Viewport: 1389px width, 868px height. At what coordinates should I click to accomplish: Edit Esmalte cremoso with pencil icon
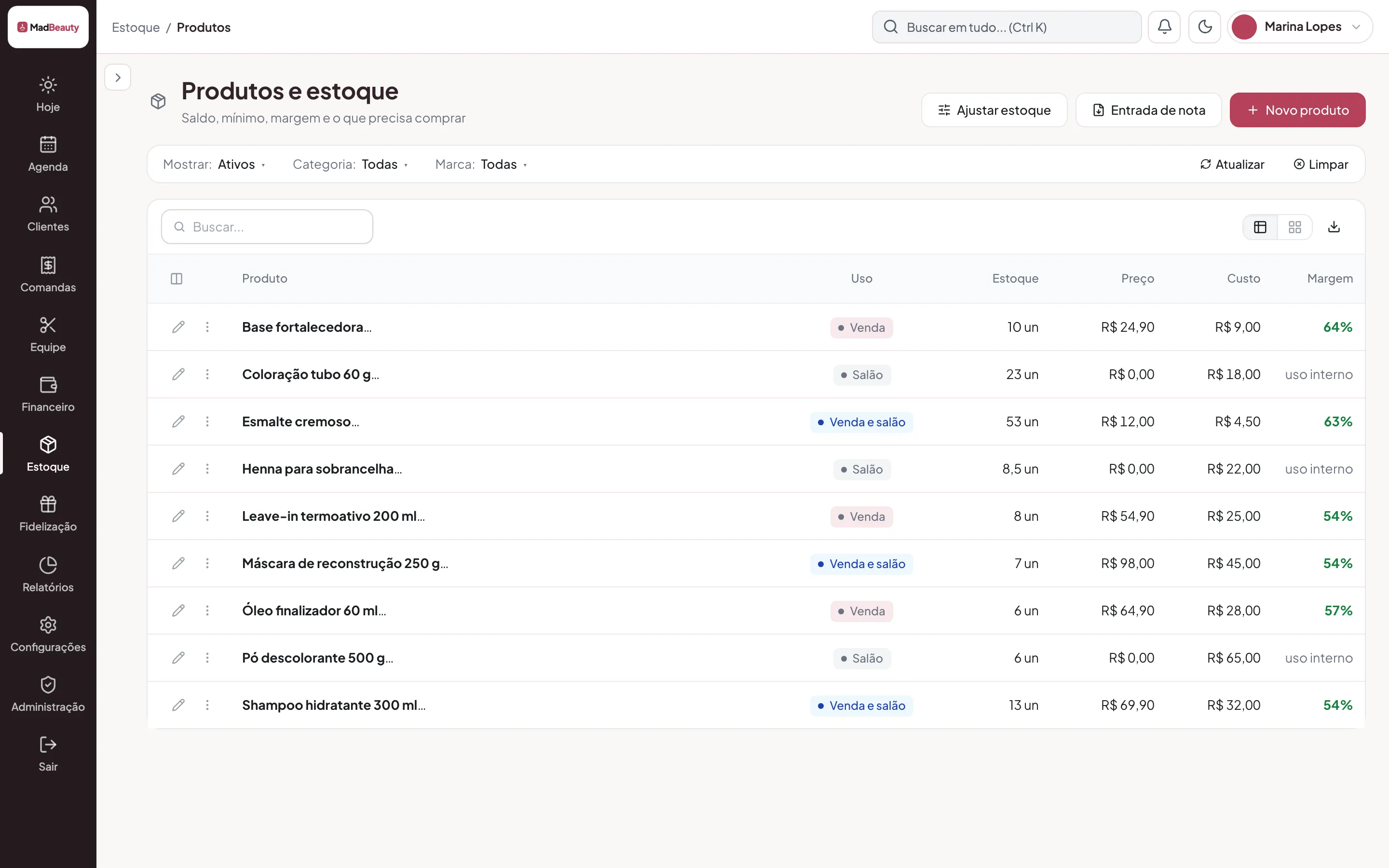178,422
